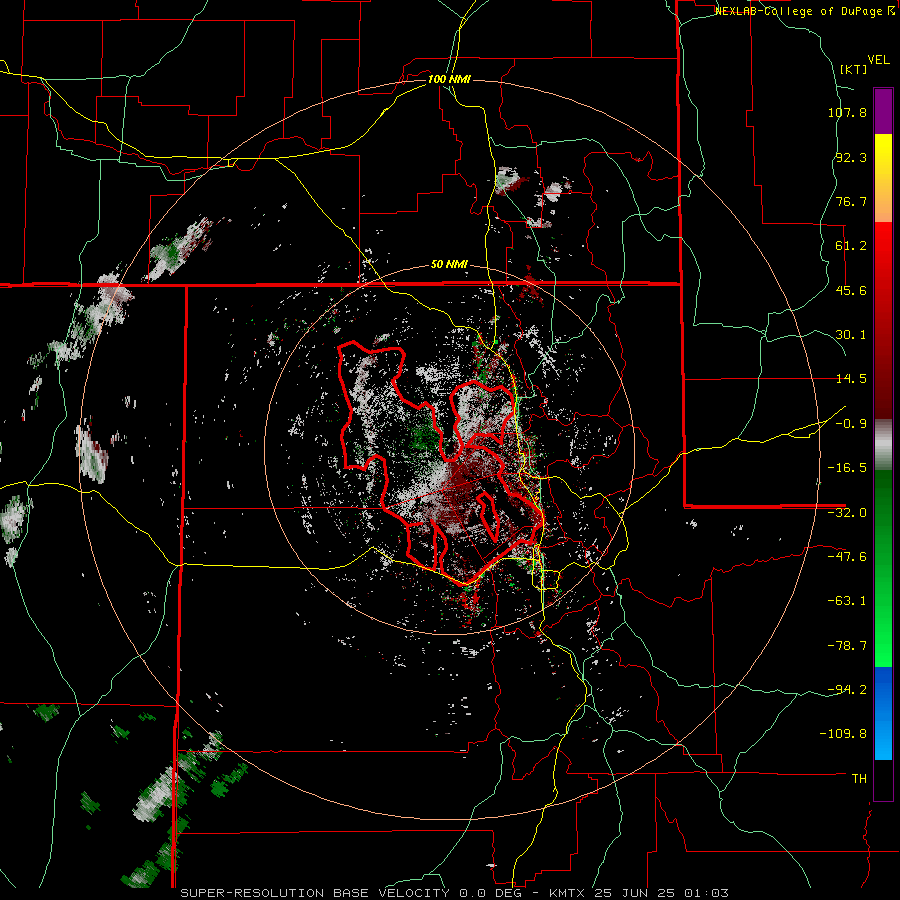Click the 45.6 velocity scale value
900x900 pixels.
click(851, 290)
